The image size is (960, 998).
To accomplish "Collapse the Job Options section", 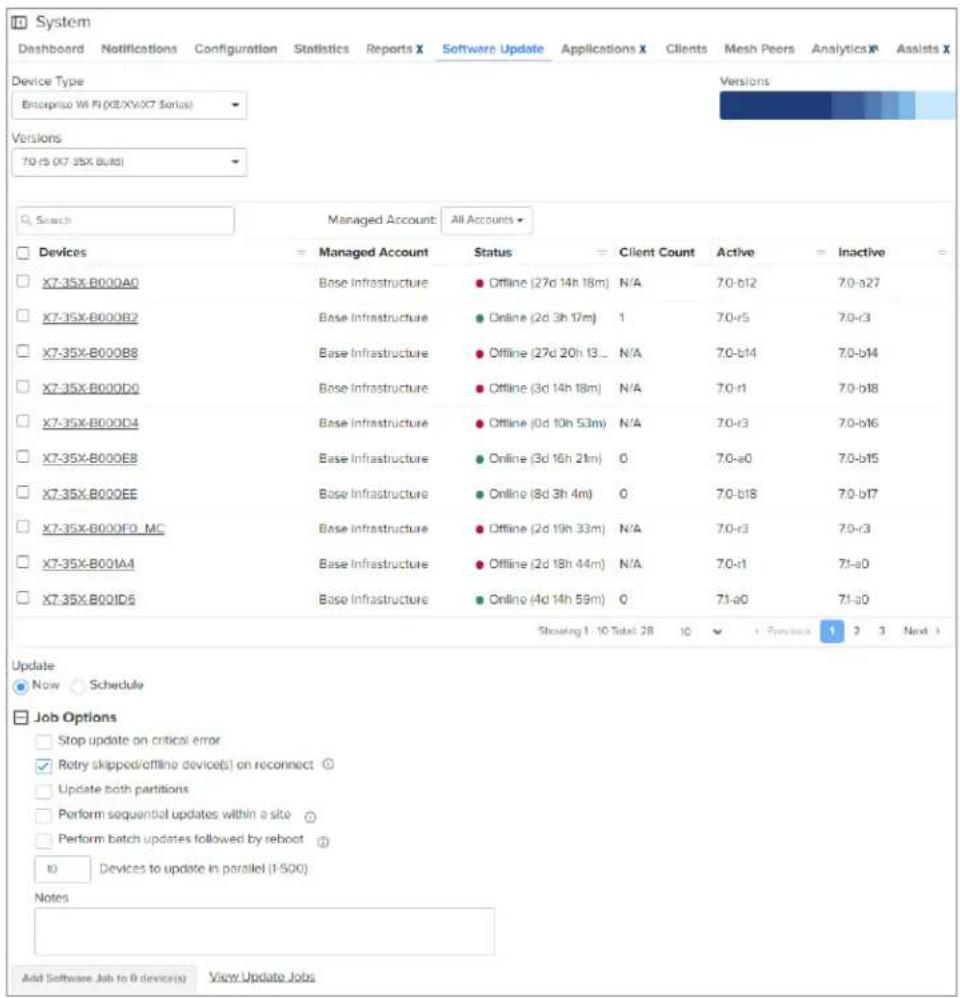I will [x=21, y=717].
